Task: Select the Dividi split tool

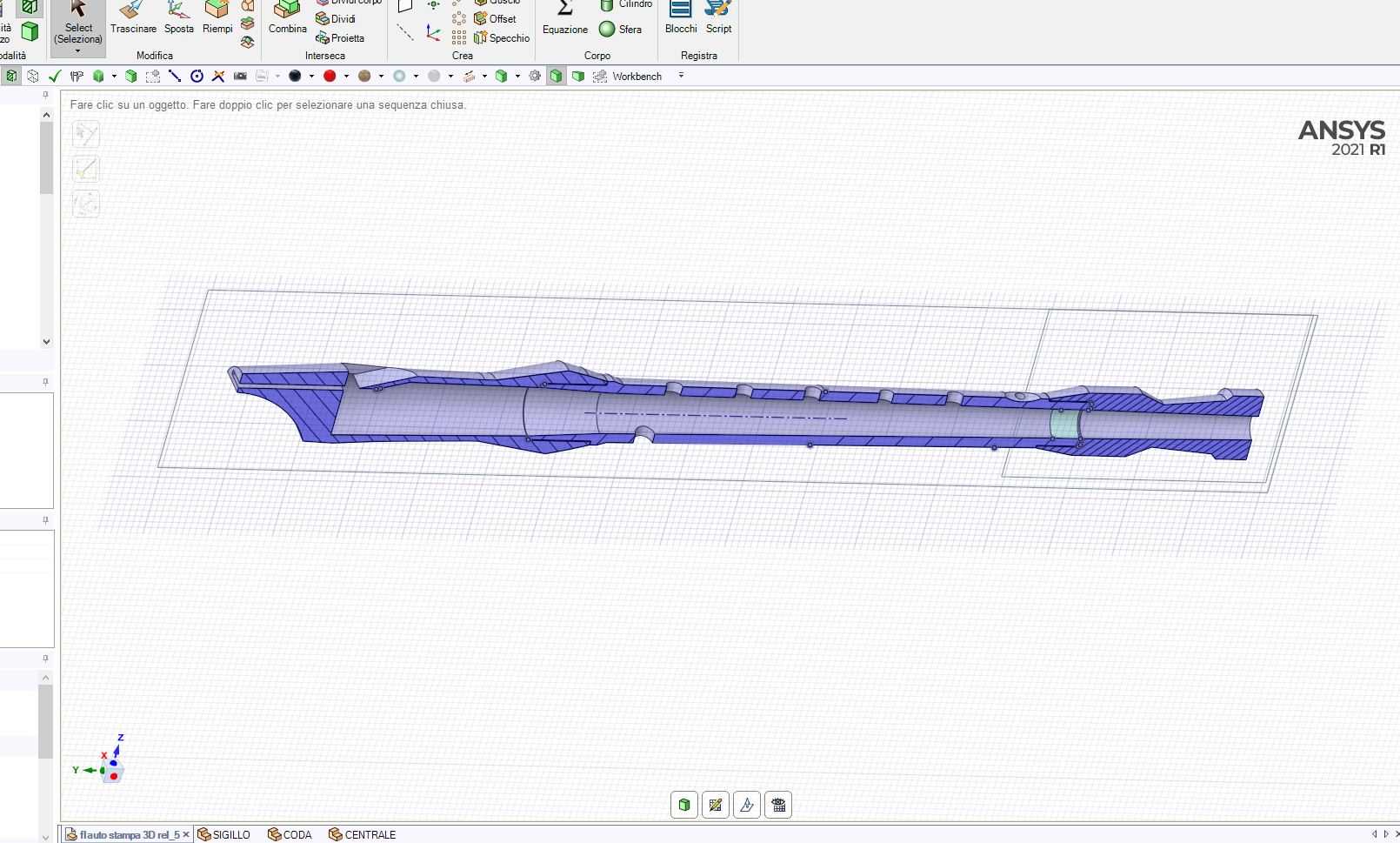Action: tap(336, 19)
